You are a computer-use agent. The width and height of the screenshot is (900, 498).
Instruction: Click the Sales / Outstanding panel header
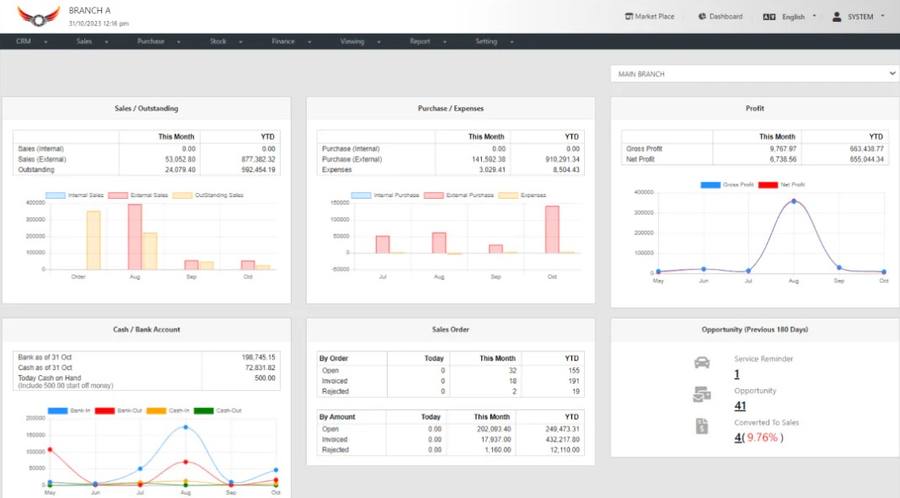click(146, 108)
